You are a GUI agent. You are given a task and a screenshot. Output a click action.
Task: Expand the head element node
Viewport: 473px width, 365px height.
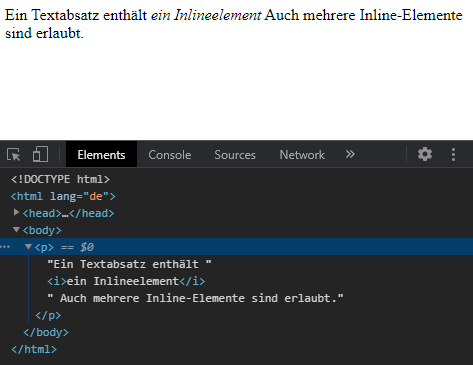[x=16, y=212]
